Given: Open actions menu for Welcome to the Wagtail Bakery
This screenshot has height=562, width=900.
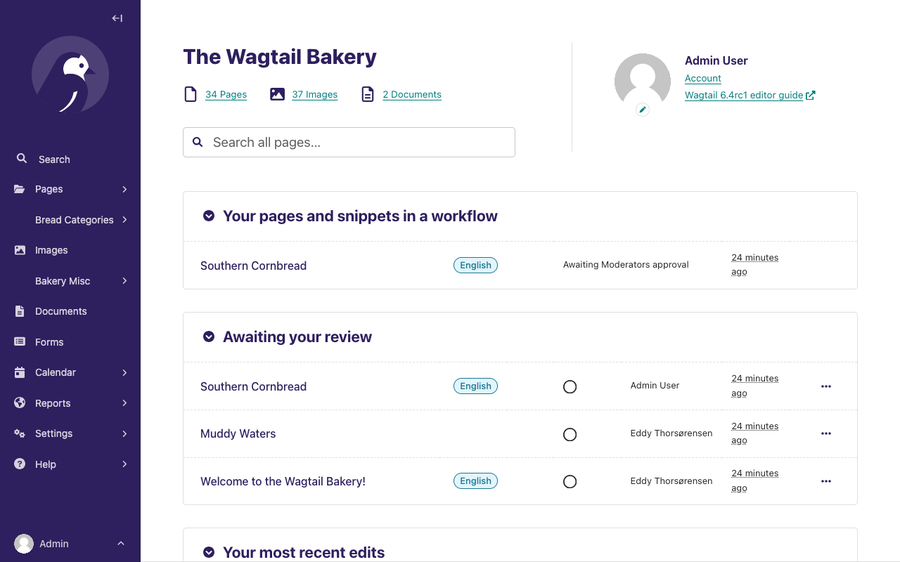Looking at the screenshot, I should (x=826, y=481).
